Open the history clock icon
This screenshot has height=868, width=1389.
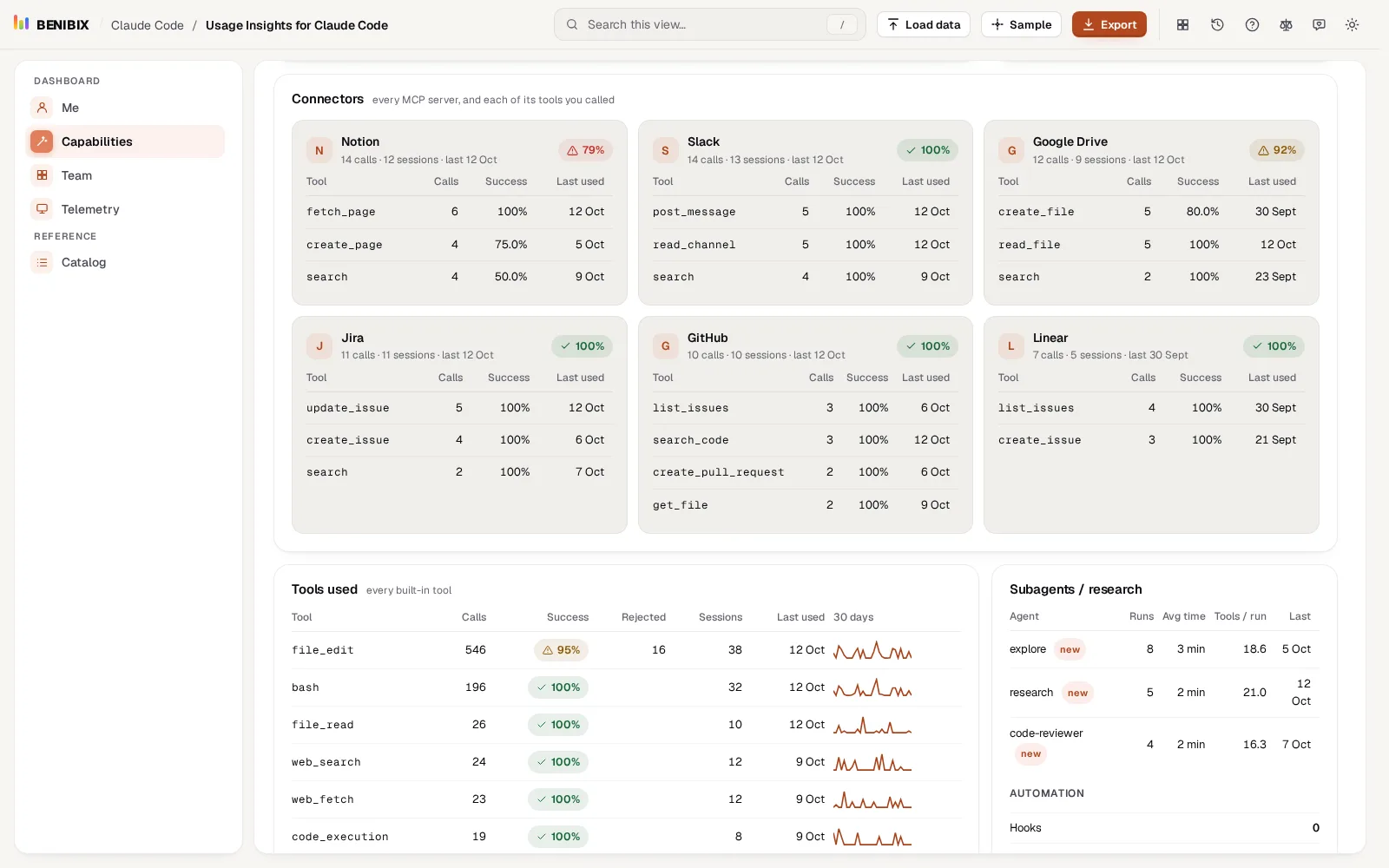(1217, 25)
